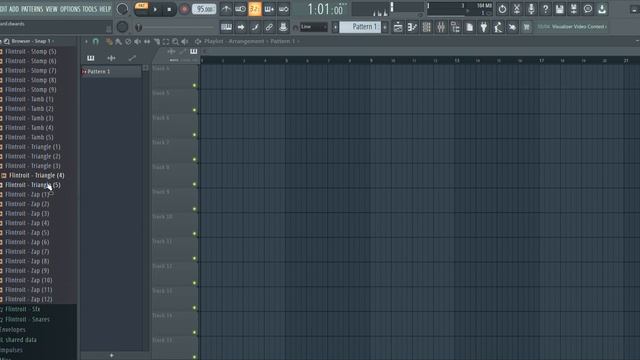Click the undo history circular arrow icon

(502, 9)
